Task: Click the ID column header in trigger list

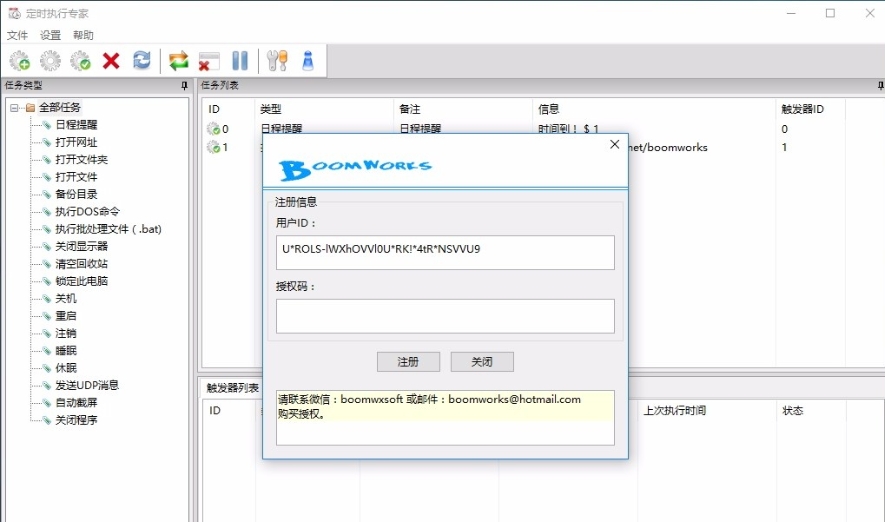Action: click(x=215, y=411)
